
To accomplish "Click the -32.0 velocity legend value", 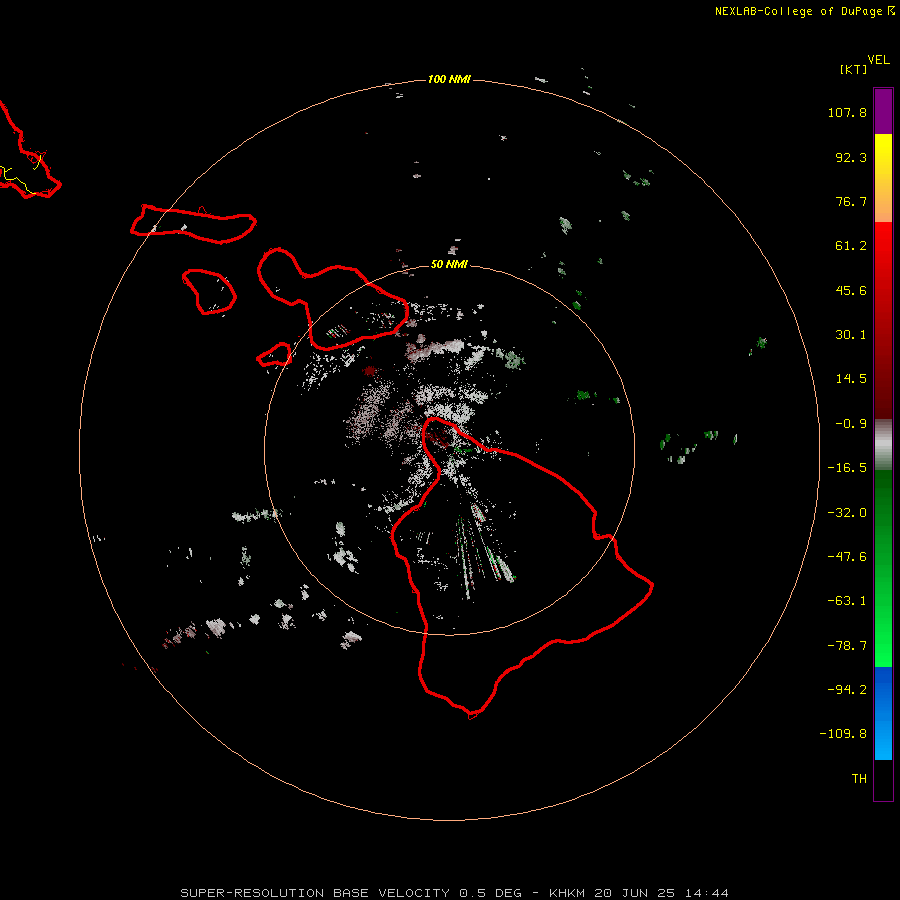I will (x=847, y=513).
